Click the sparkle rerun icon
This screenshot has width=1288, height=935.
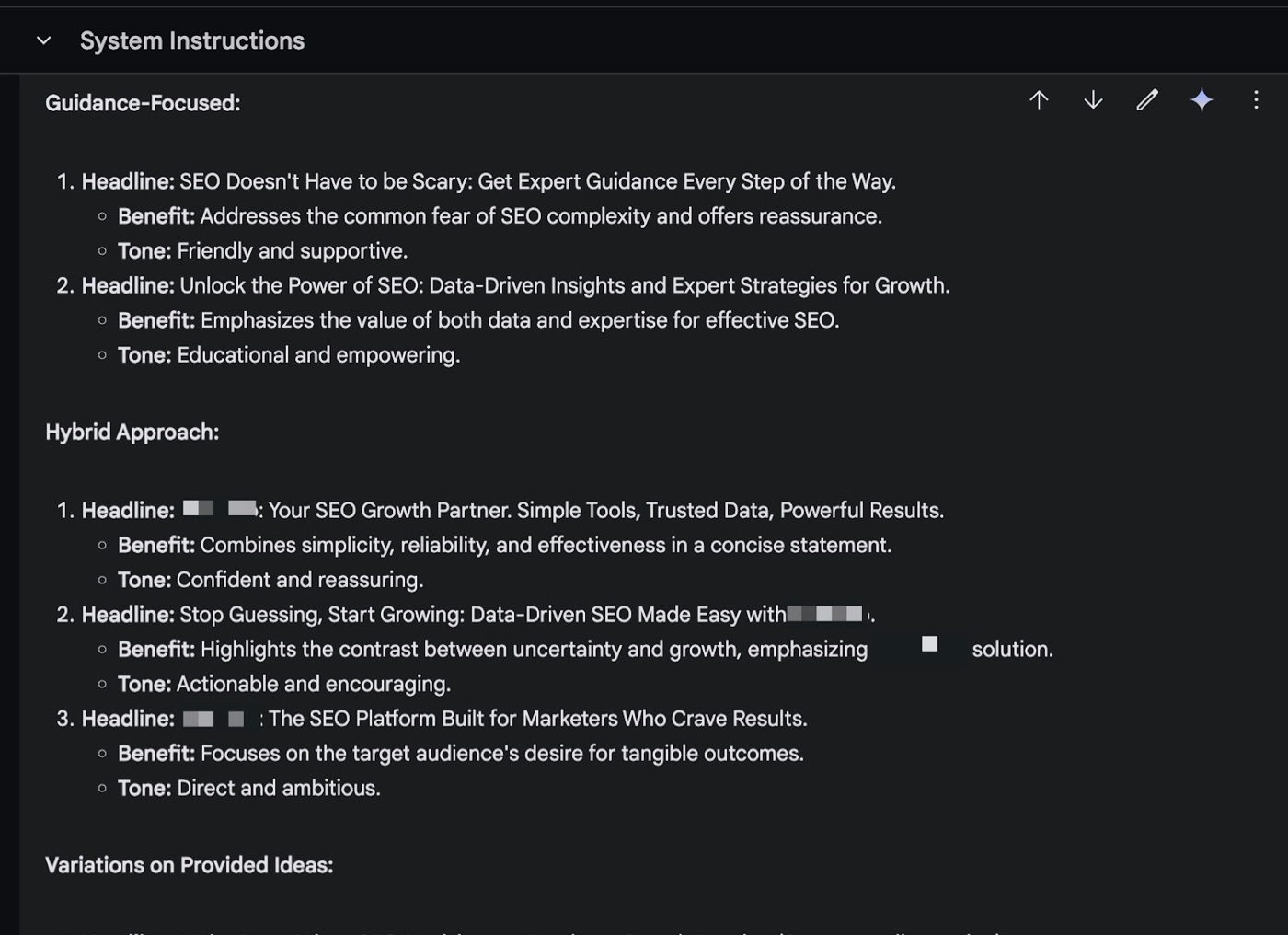click(x=1202, y=100)
